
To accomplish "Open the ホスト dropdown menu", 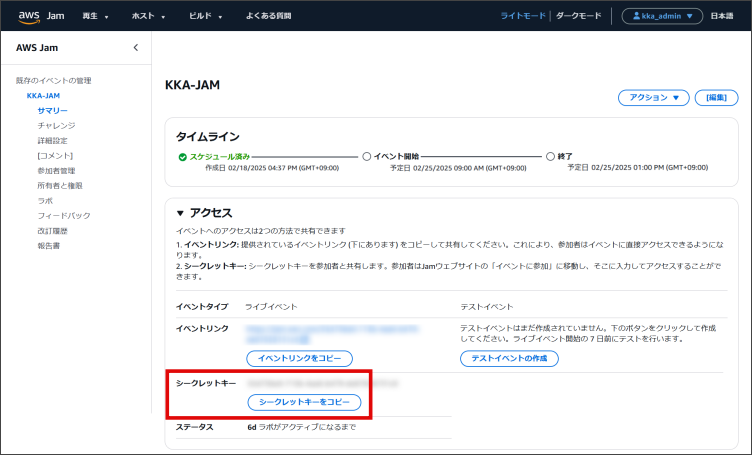I will (149, 16).
